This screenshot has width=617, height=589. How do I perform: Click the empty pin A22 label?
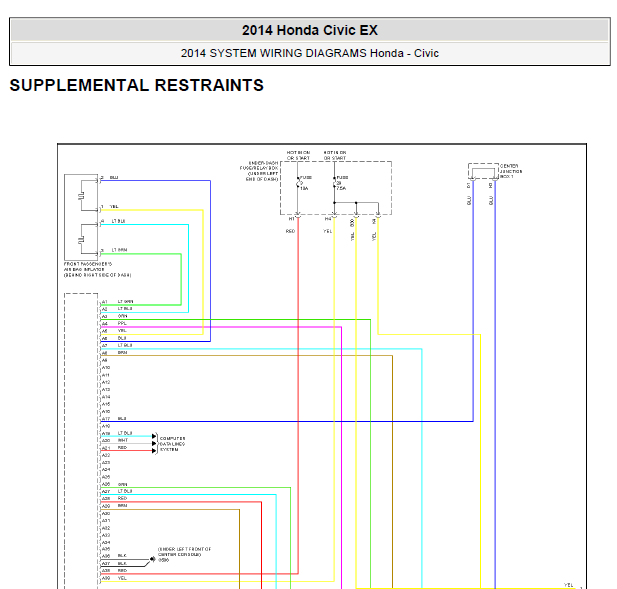106,455
